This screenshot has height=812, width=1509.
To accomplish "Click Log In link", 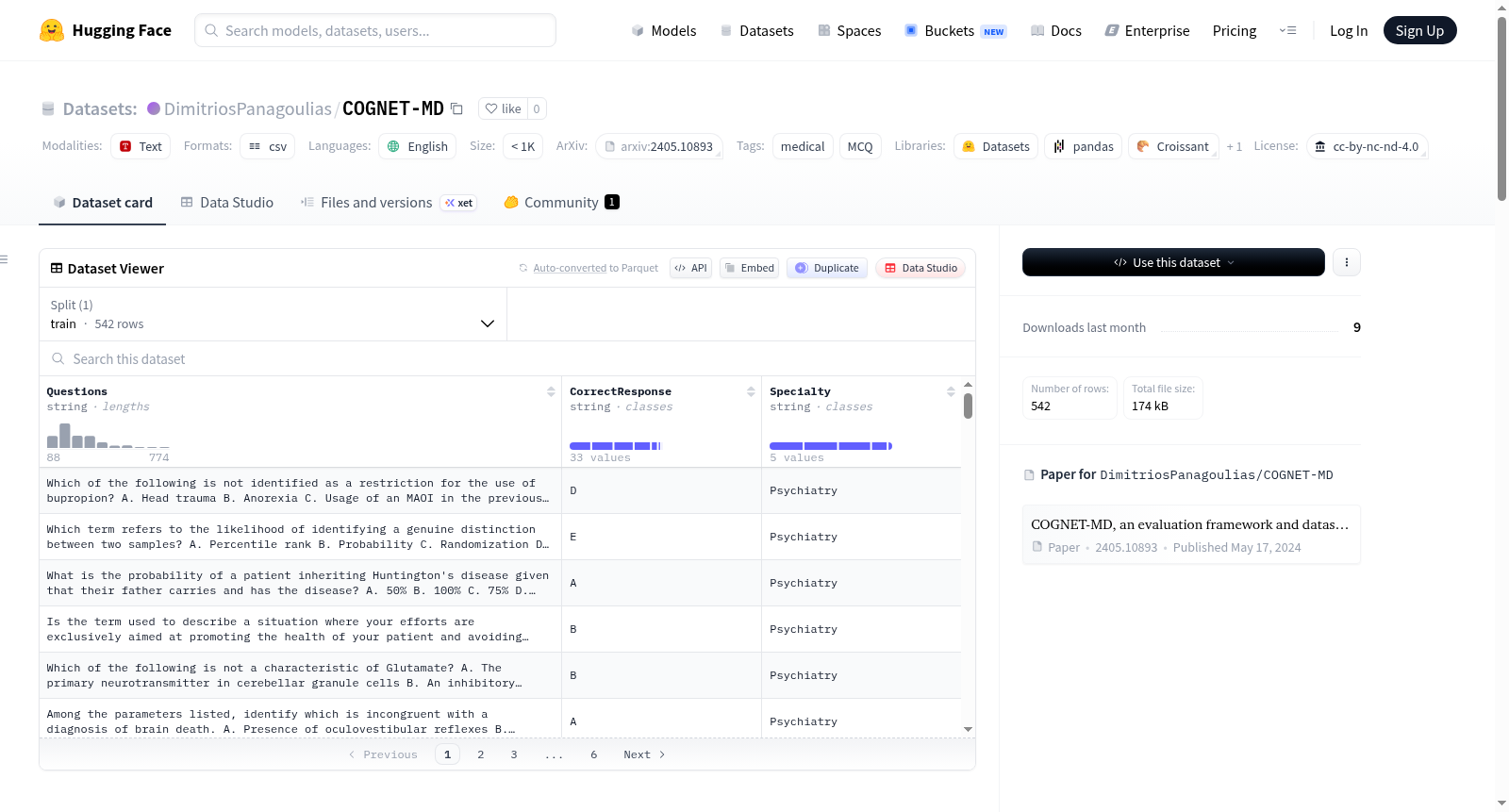I will point(1349,30).
